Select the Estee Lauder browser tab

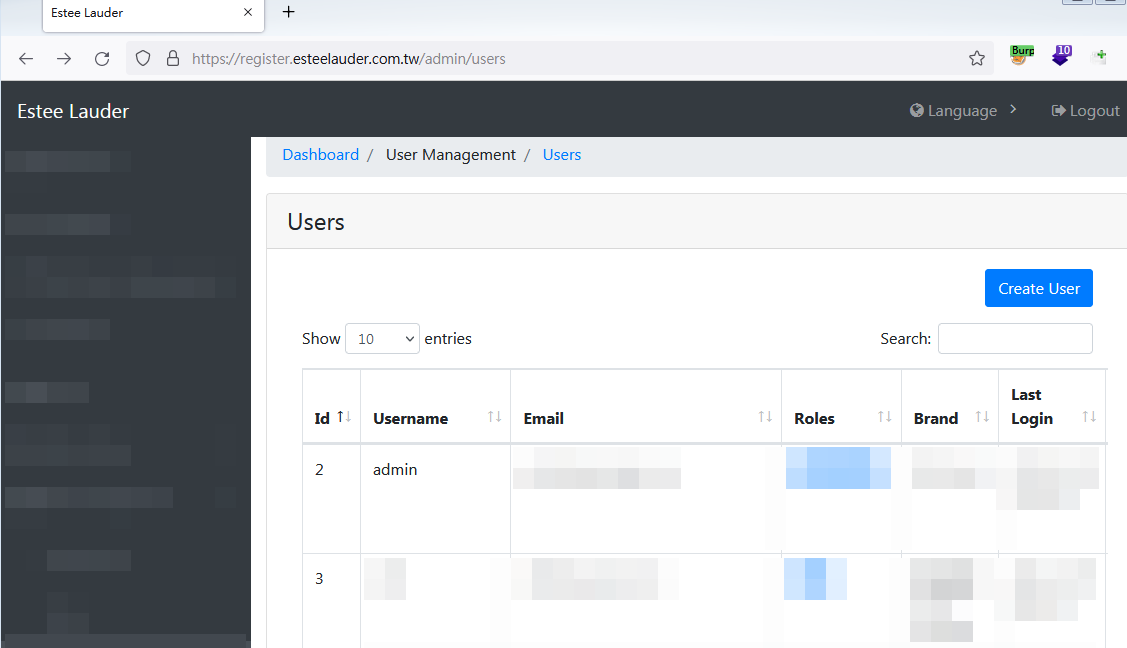tap(153, 14)
